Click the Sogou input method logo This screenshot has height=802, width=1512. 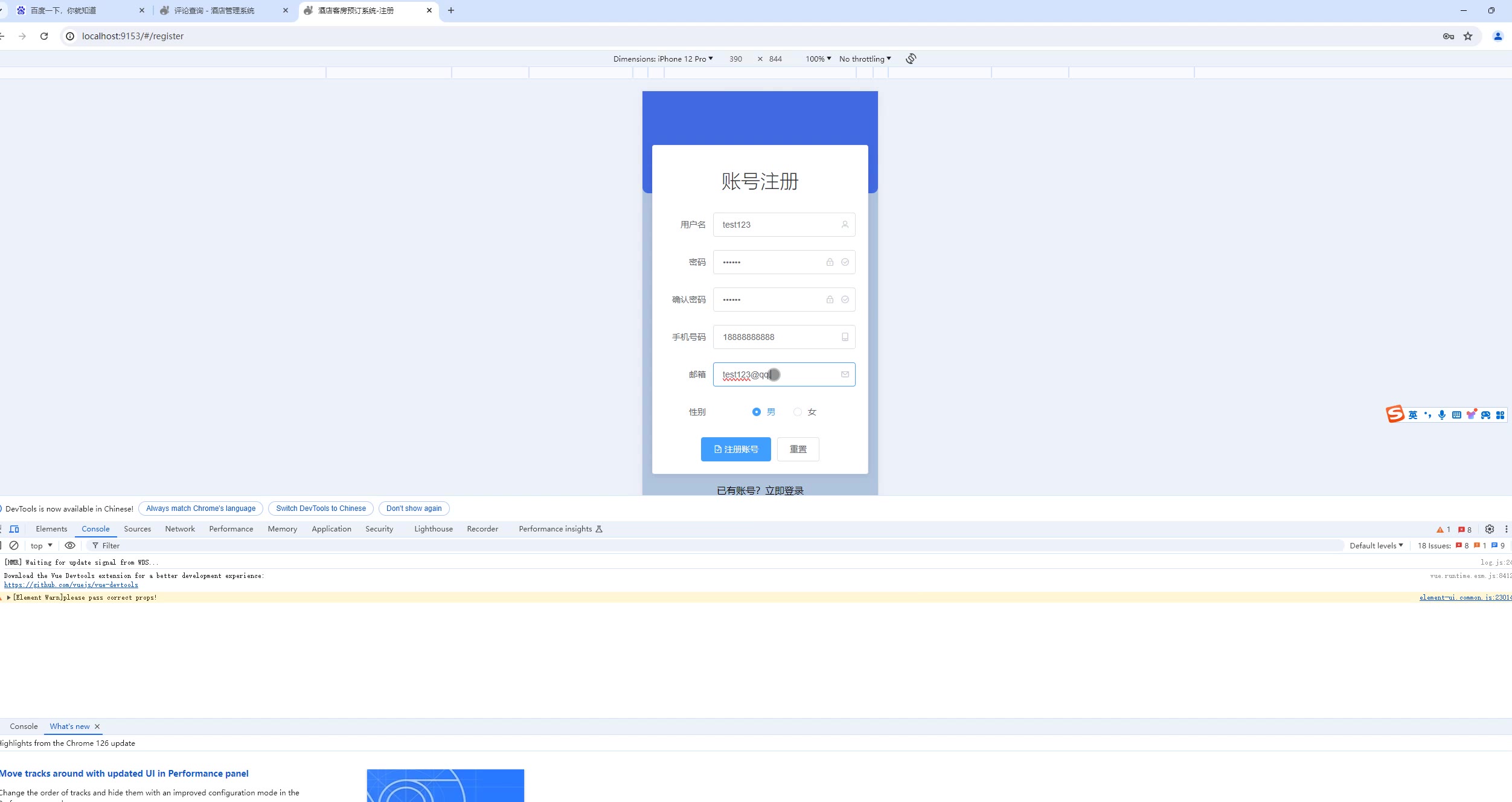click(x=1394, y=414)
